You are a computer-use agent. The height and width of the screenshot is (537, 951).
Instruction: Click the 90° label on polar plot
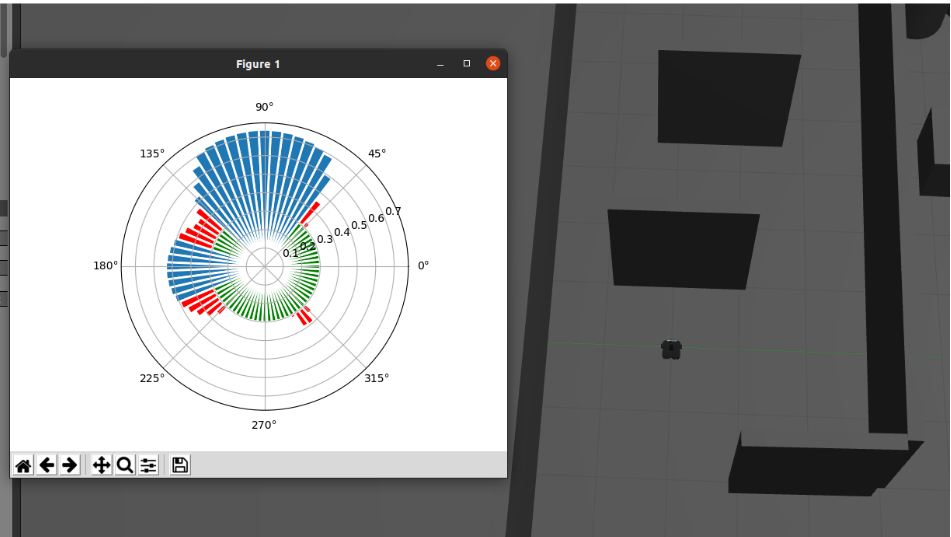point(264,107)
